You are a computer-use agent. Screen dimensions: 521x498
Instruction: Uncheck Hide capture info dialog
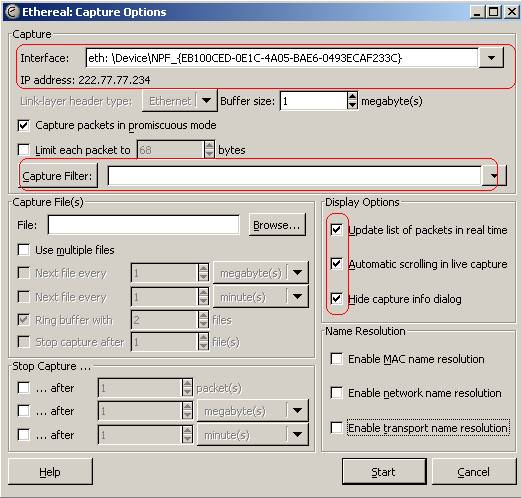point(336,298)
